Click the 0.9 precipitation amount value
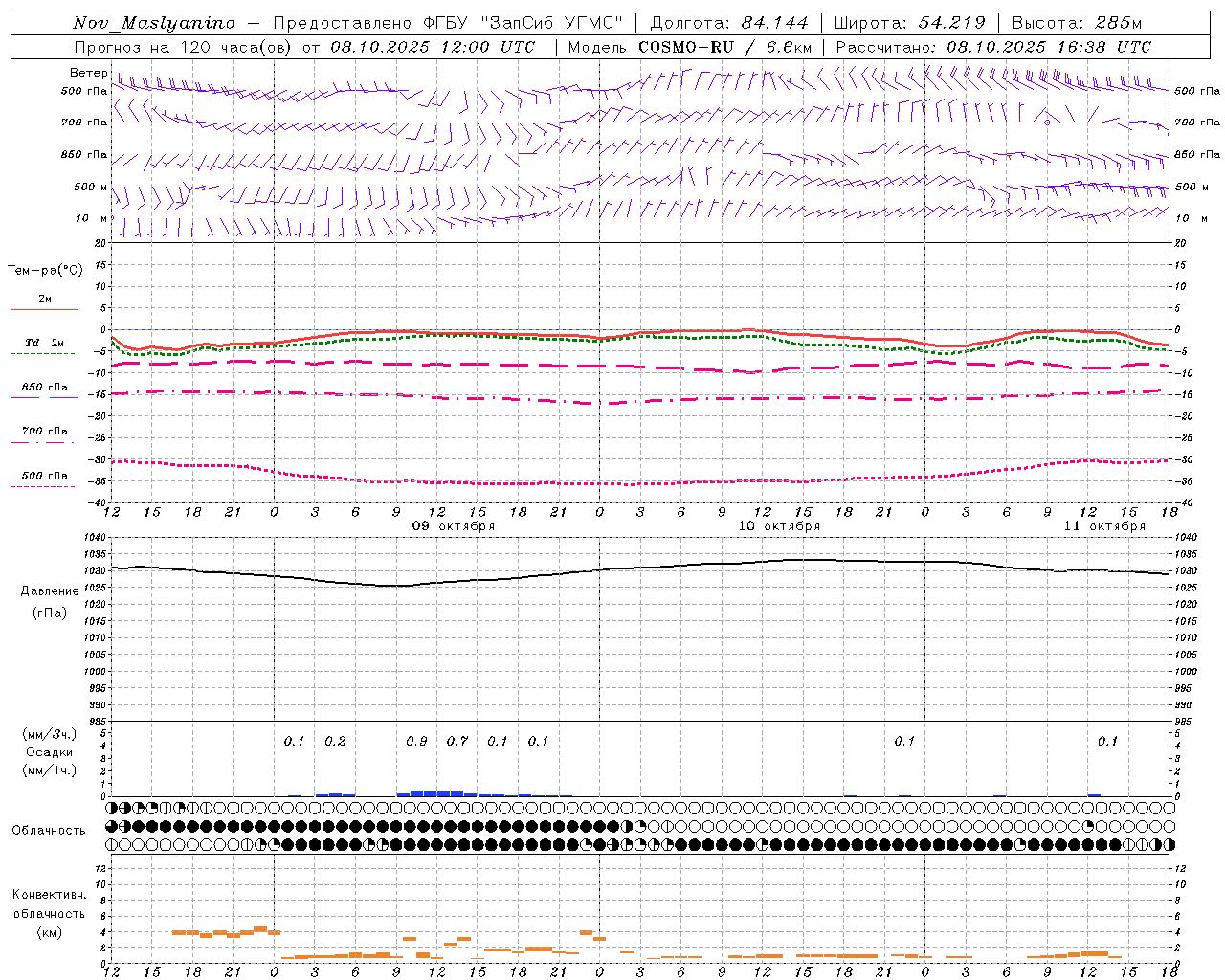This screenshot has width=1225, height=980. click(416, 741)
